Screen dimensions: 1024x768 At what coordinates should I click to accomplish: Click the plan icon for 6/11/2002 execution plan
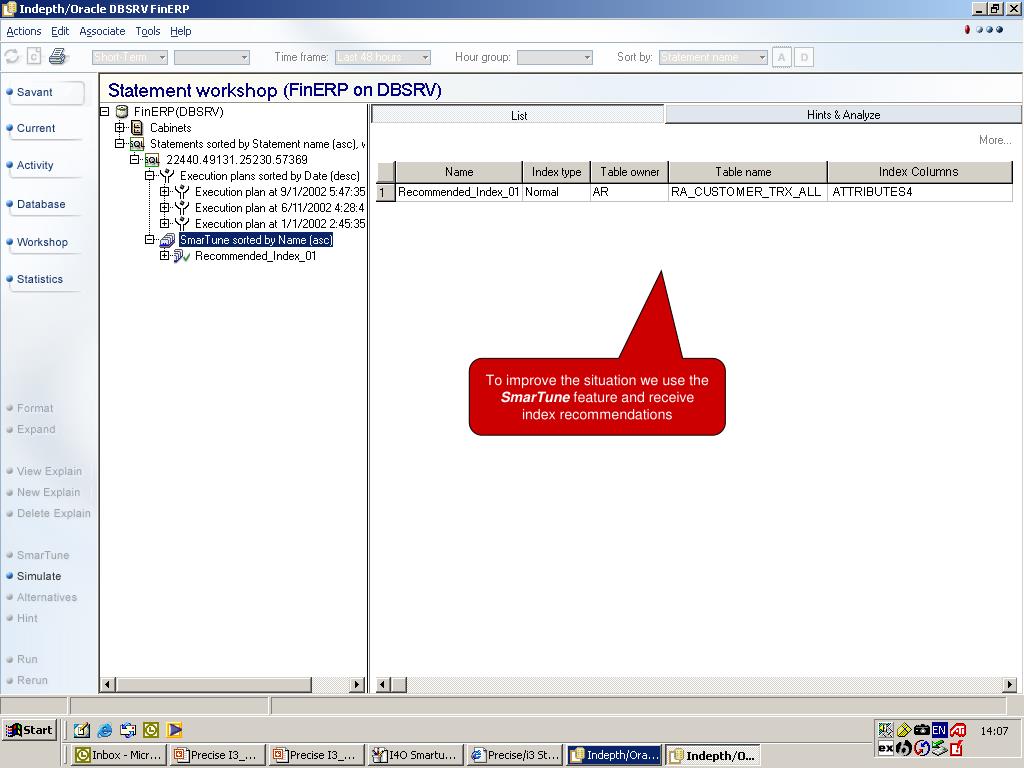182,208
